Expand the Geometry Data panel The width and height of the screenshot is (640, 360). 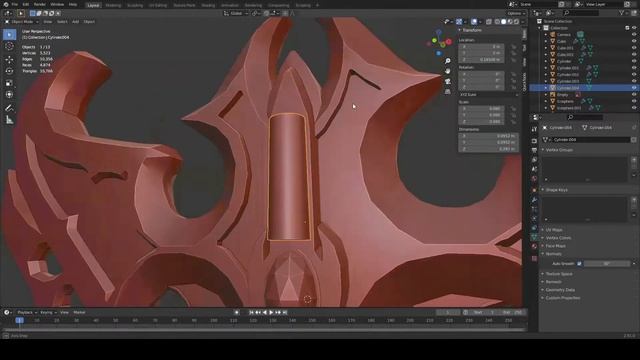(560, 290)
